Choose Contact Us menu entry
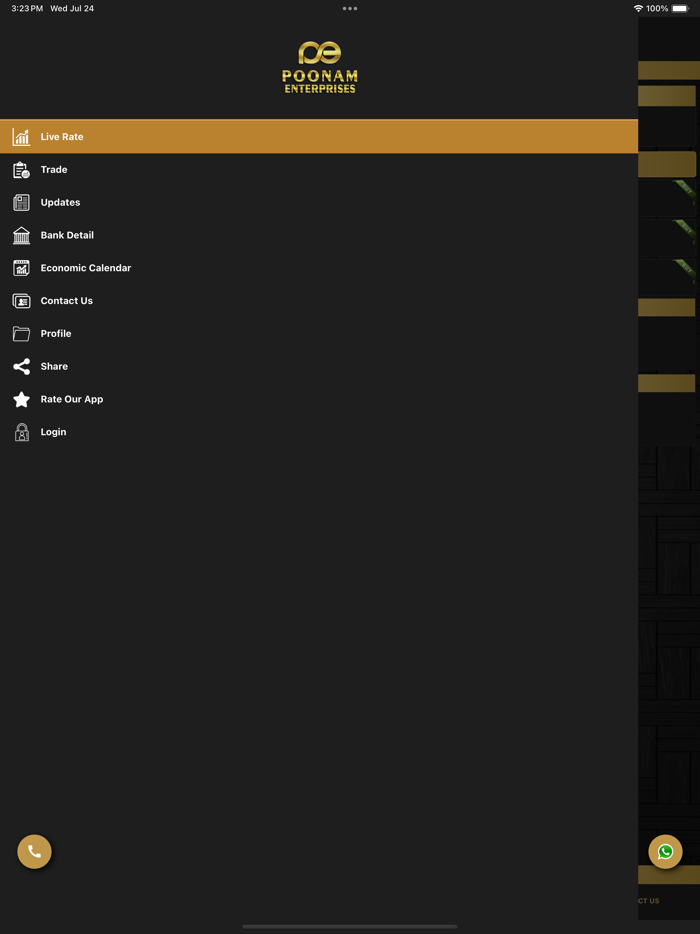This screenshot has height=934, width=700. 319,301
